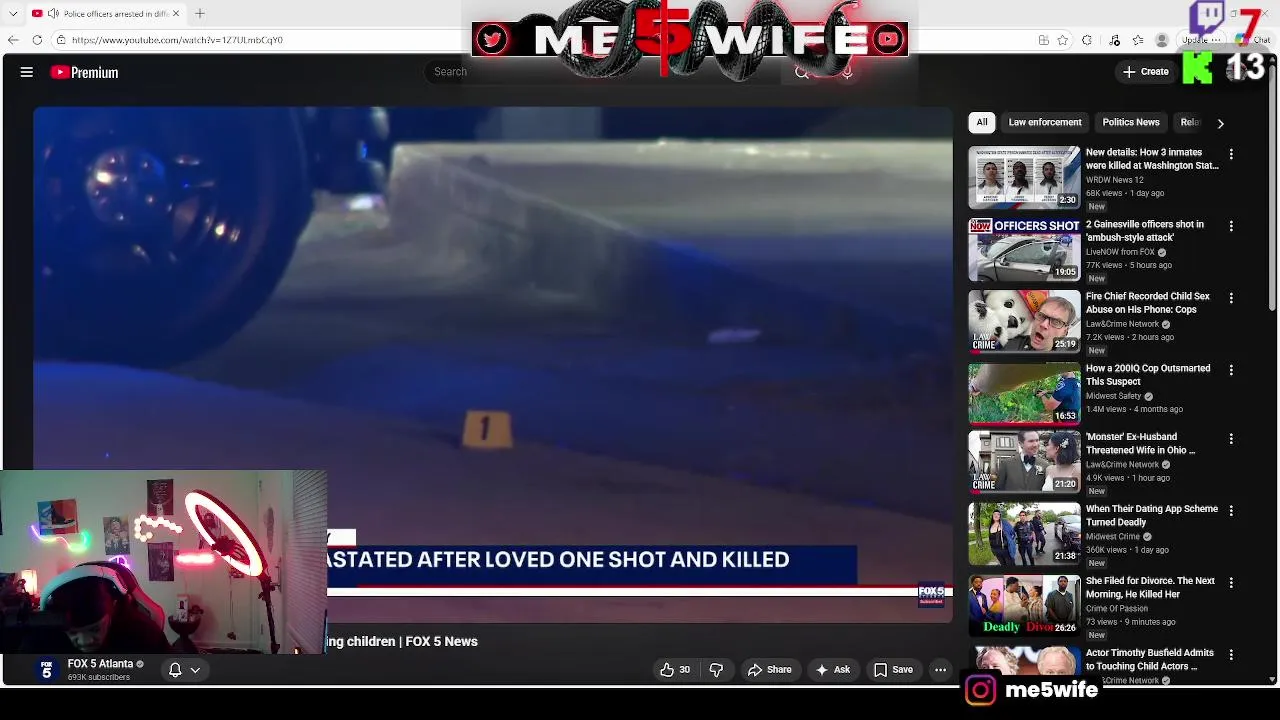Open the FOX 5 Atlanta channel avatar
Viewport: 1280px width, 720px height.
[46, 670]
